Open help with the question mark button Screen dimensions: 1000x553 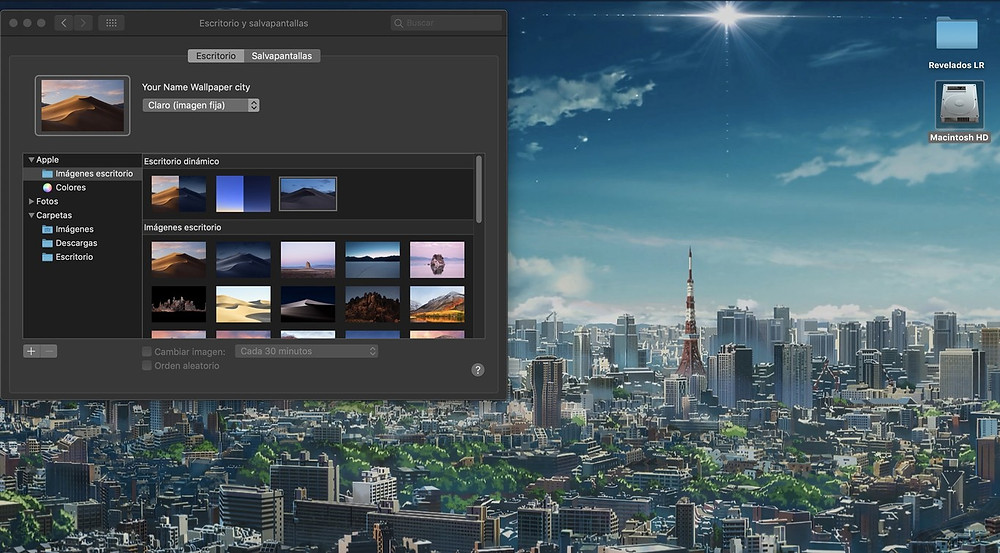click(x=478, y=370)
